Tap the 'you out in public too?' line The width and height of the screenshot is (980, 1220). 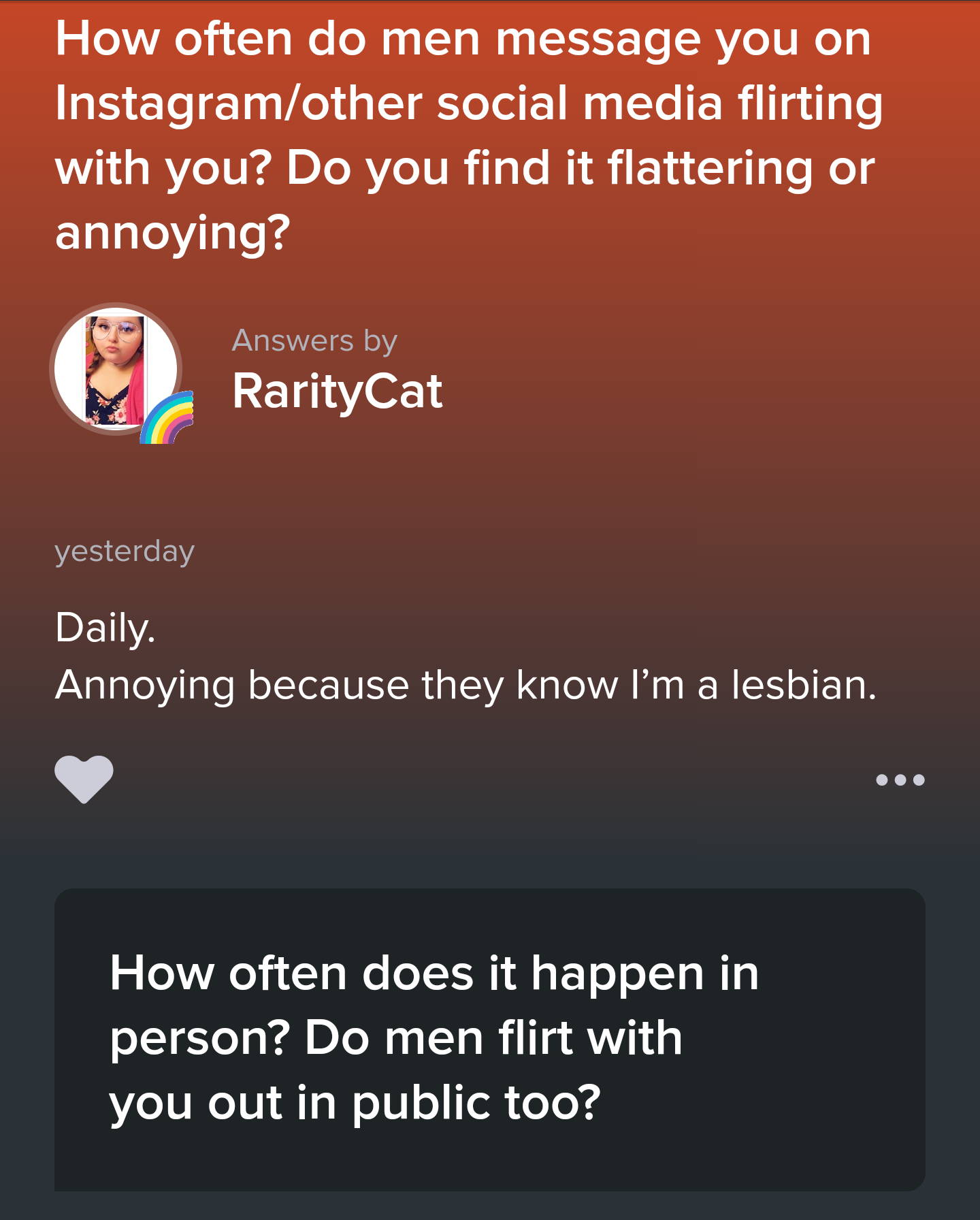pyautogui.click(x=355, y=1102)
